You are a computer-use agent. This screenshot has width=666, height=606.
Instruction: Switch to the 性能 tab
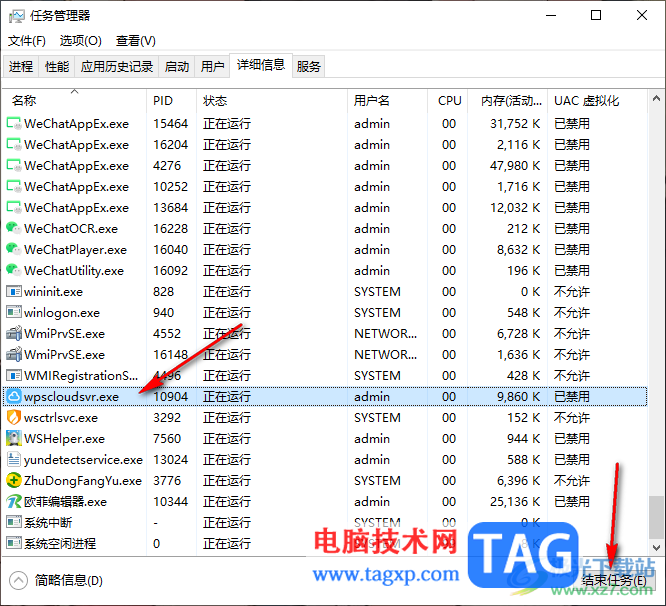click(x=57, y=66)
